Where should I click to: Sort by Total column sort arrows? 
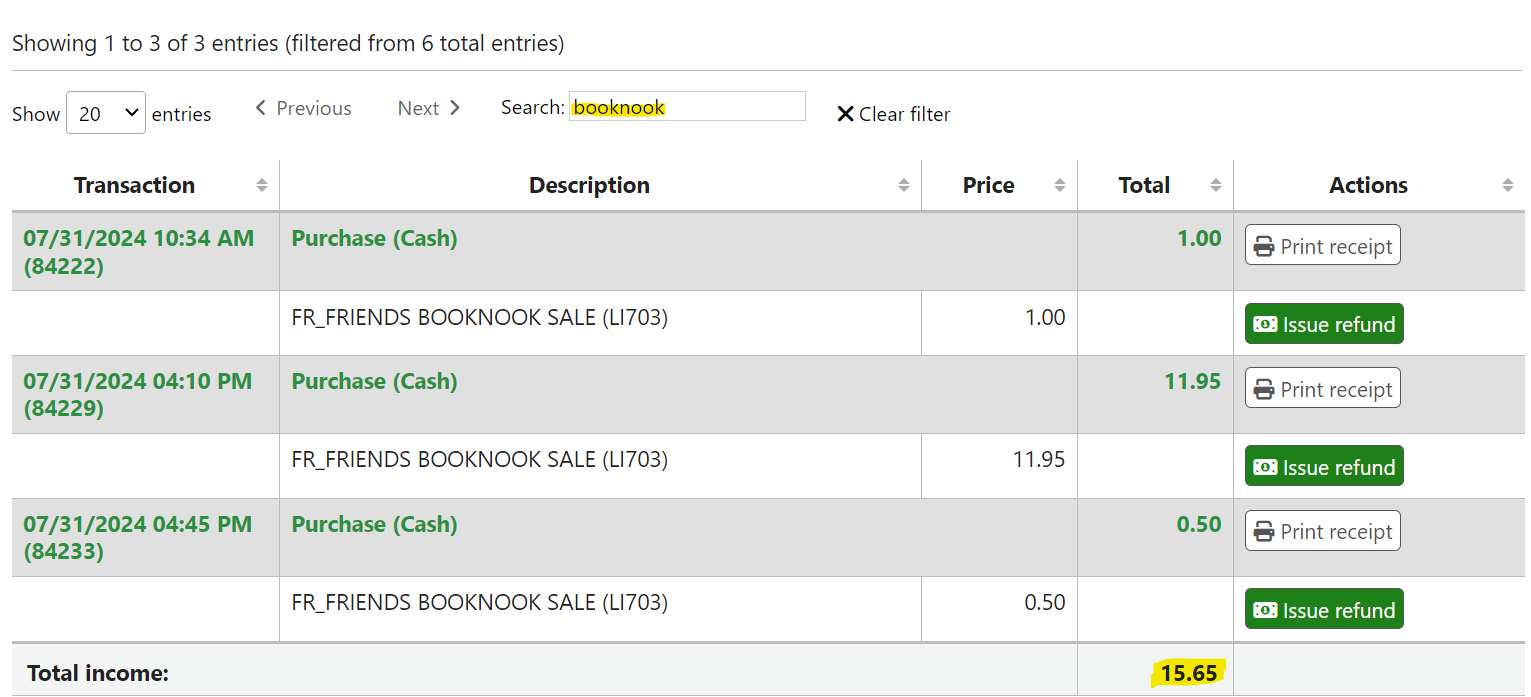[x=1216, y=185]
